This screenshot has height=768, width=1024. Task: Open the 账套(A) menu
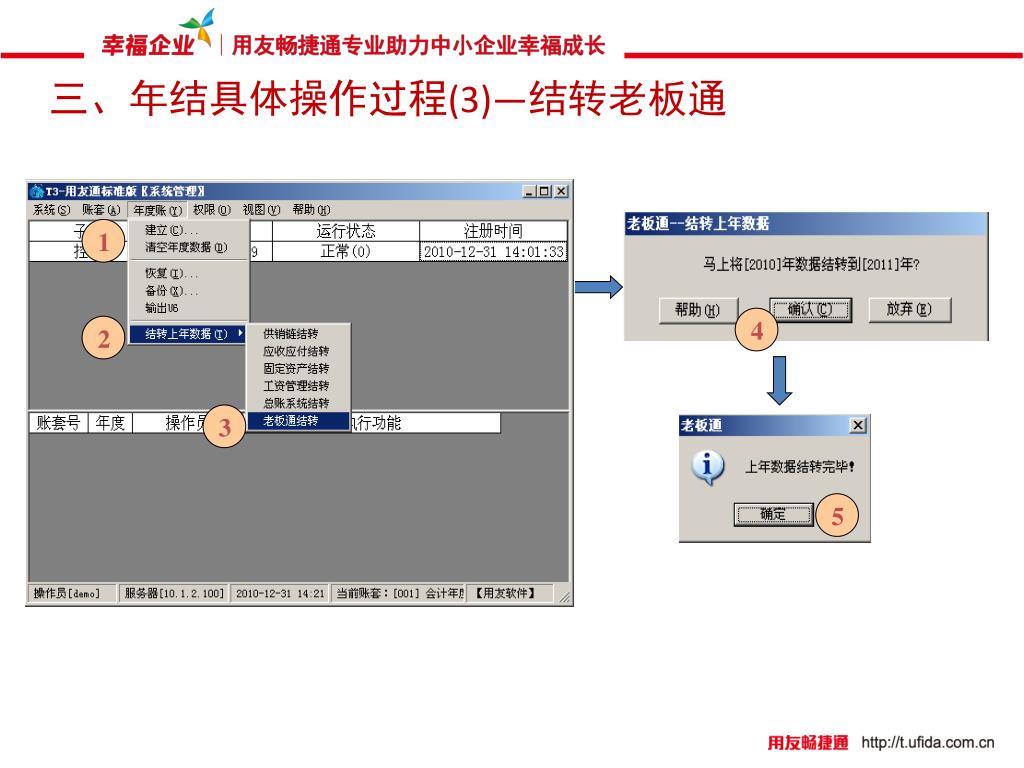pos(101,210)
